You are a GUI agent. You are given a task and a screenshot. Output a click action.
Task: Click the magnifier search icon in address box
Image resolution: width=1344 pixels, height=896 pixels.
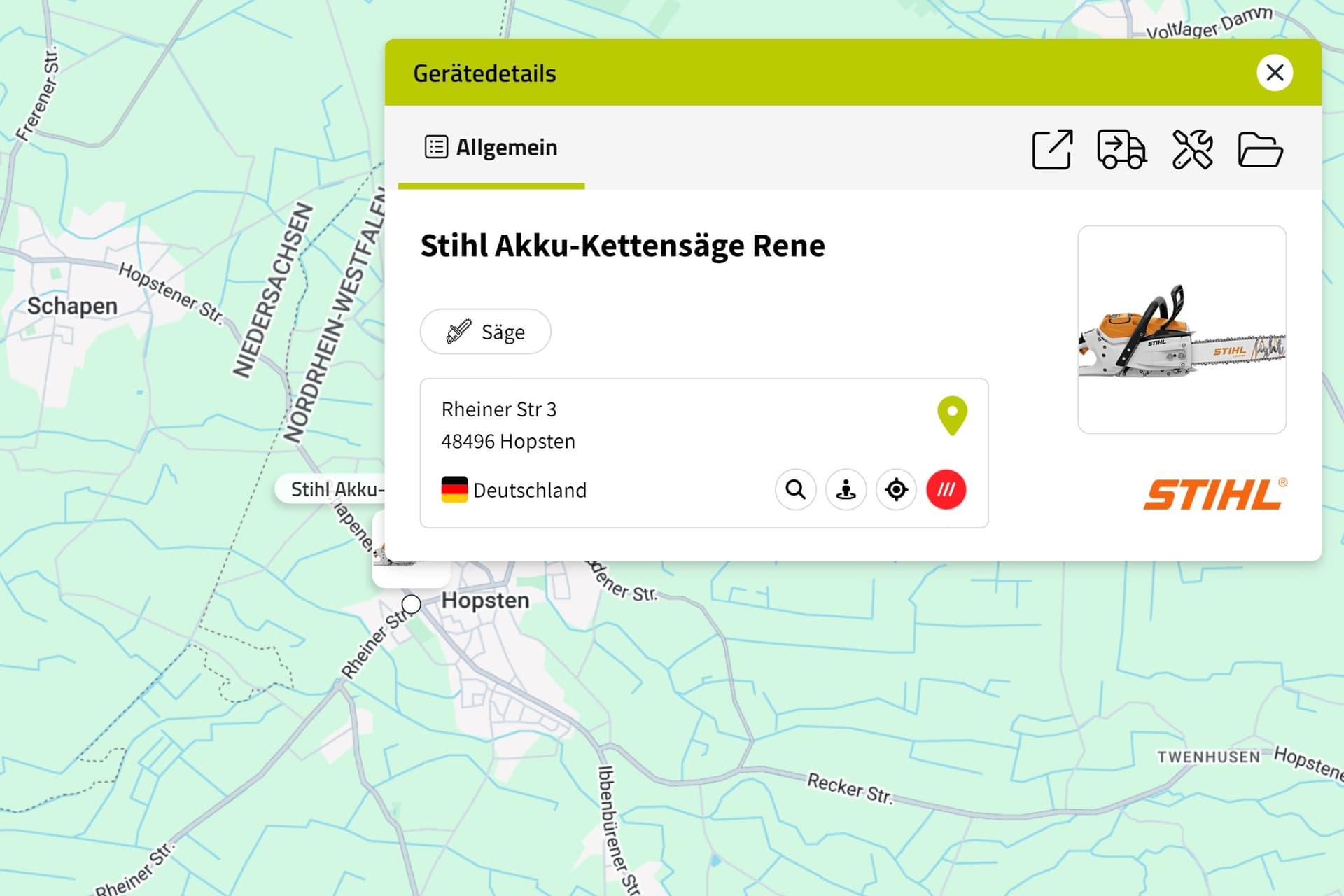point(796,489)
